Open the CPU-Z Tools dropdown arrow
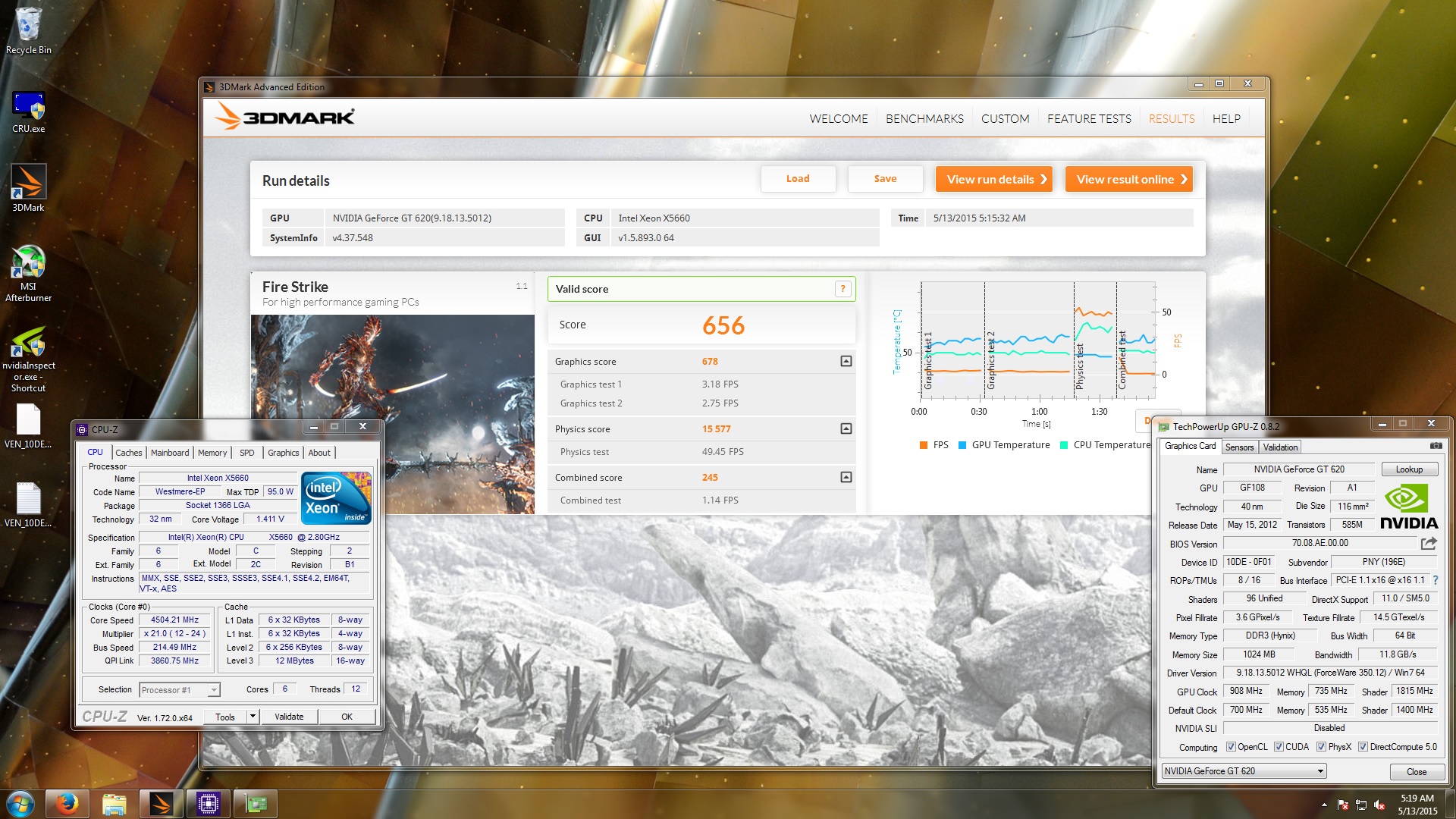The image size is (1456, 819). (253, 717)
